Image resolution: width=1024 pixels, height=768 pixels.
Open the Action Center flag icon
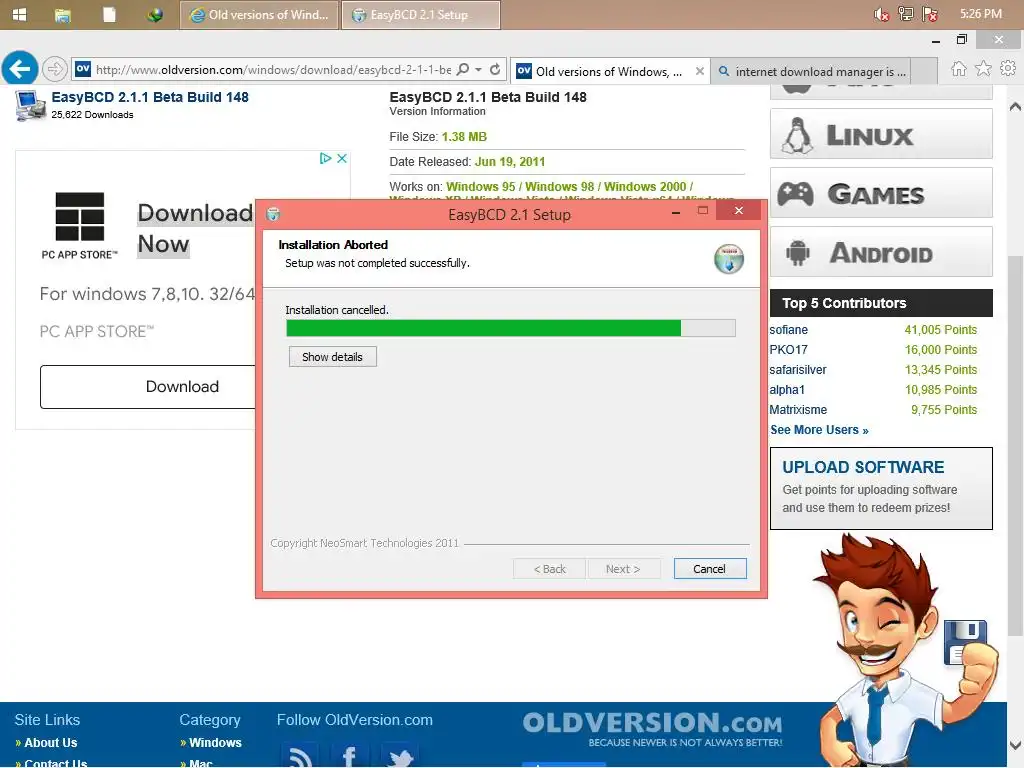(x=930, y=14)
